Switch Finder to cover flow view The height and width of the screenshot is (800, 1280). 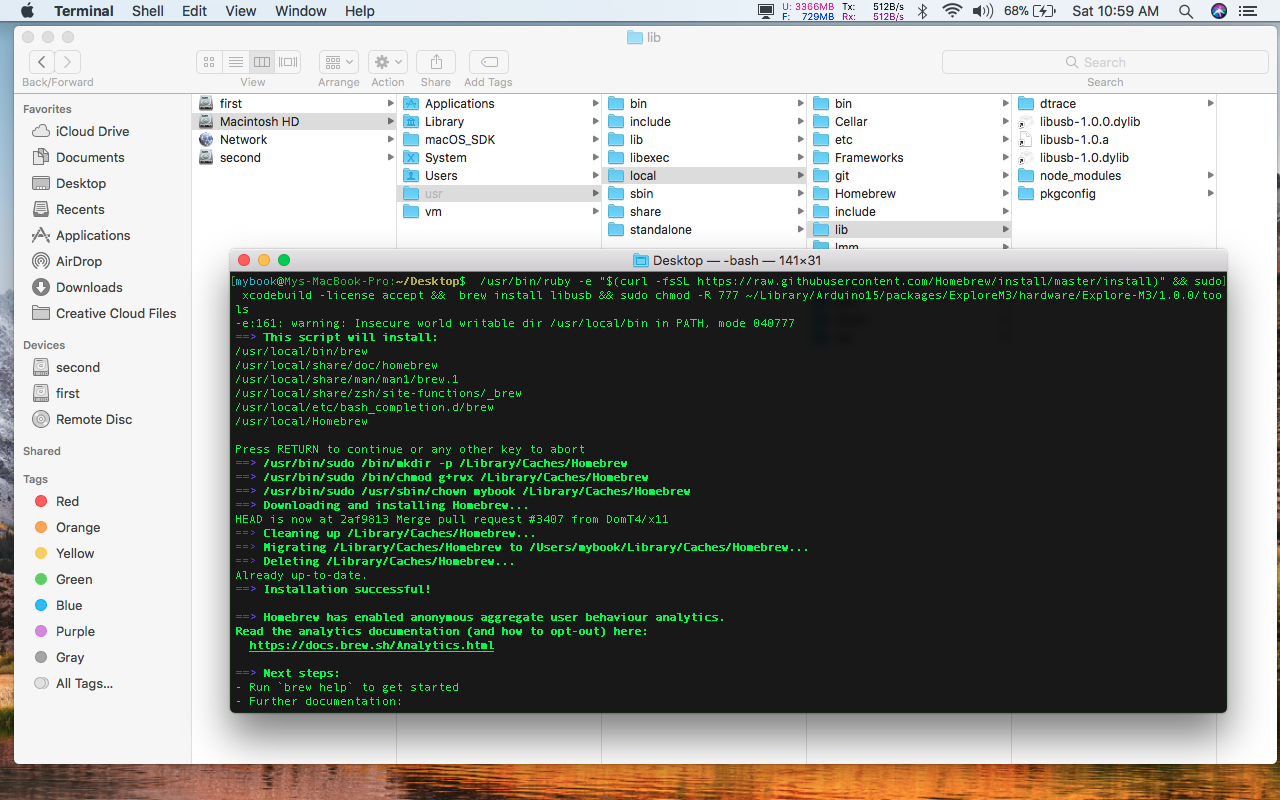288,62
